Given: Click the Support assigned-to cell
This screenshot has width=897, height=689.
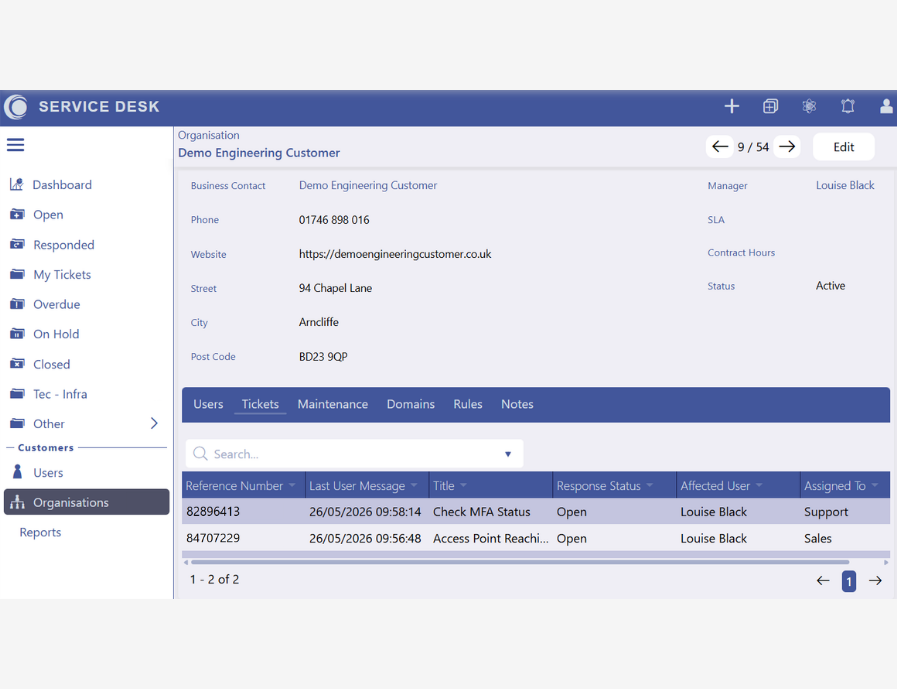Looking at the screenshot, I should pyautogui.click(x=826, y=512).
